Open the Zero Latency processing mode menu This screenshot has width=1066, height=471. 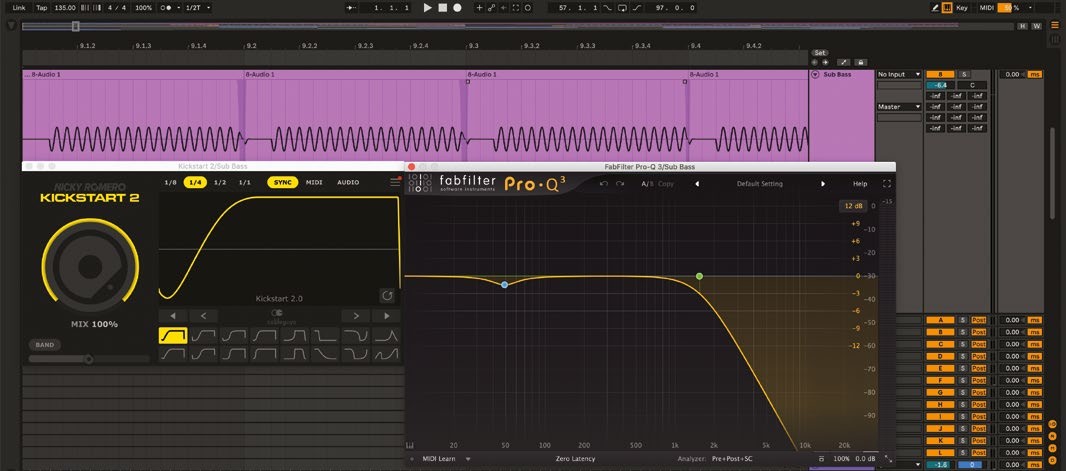tap(575, 459)
